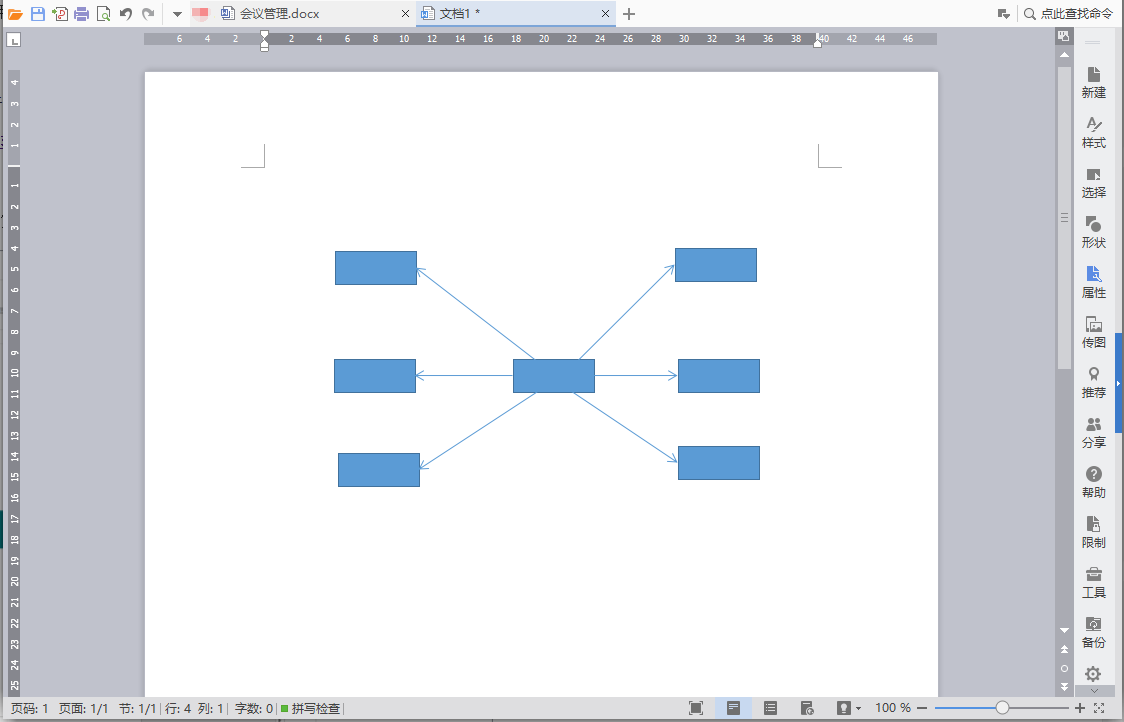
Task: Toggle eye protection mode bulb icon
Action: [x=844, y=708]
